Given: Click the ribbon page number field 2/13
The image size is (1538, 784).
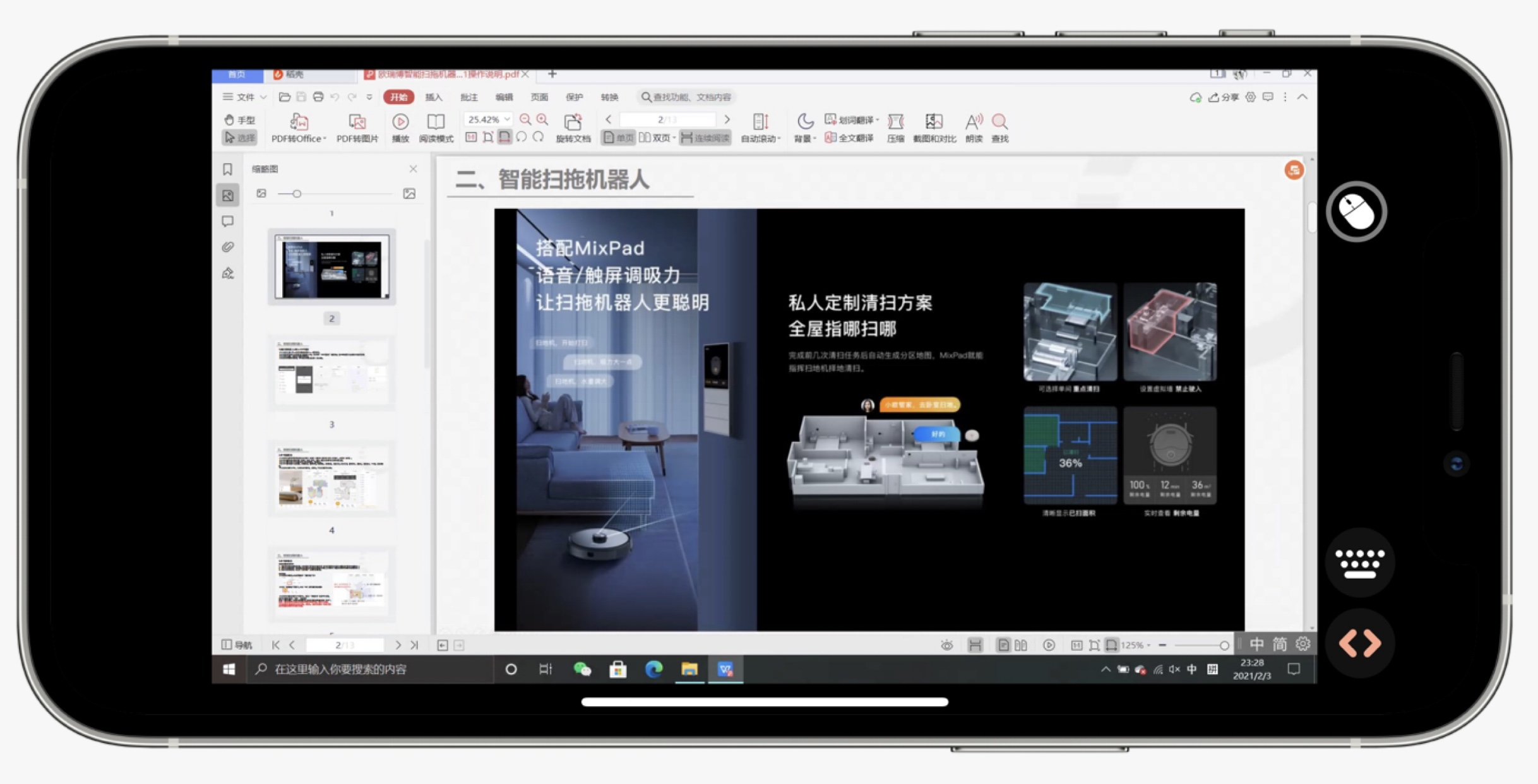Looking at the screenshot, I should [x=667, y=119].
